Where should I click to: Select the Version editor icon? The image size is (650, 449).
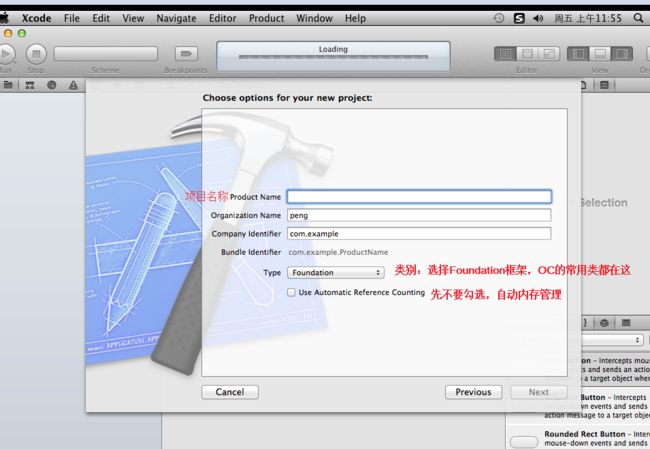[549, 54]
